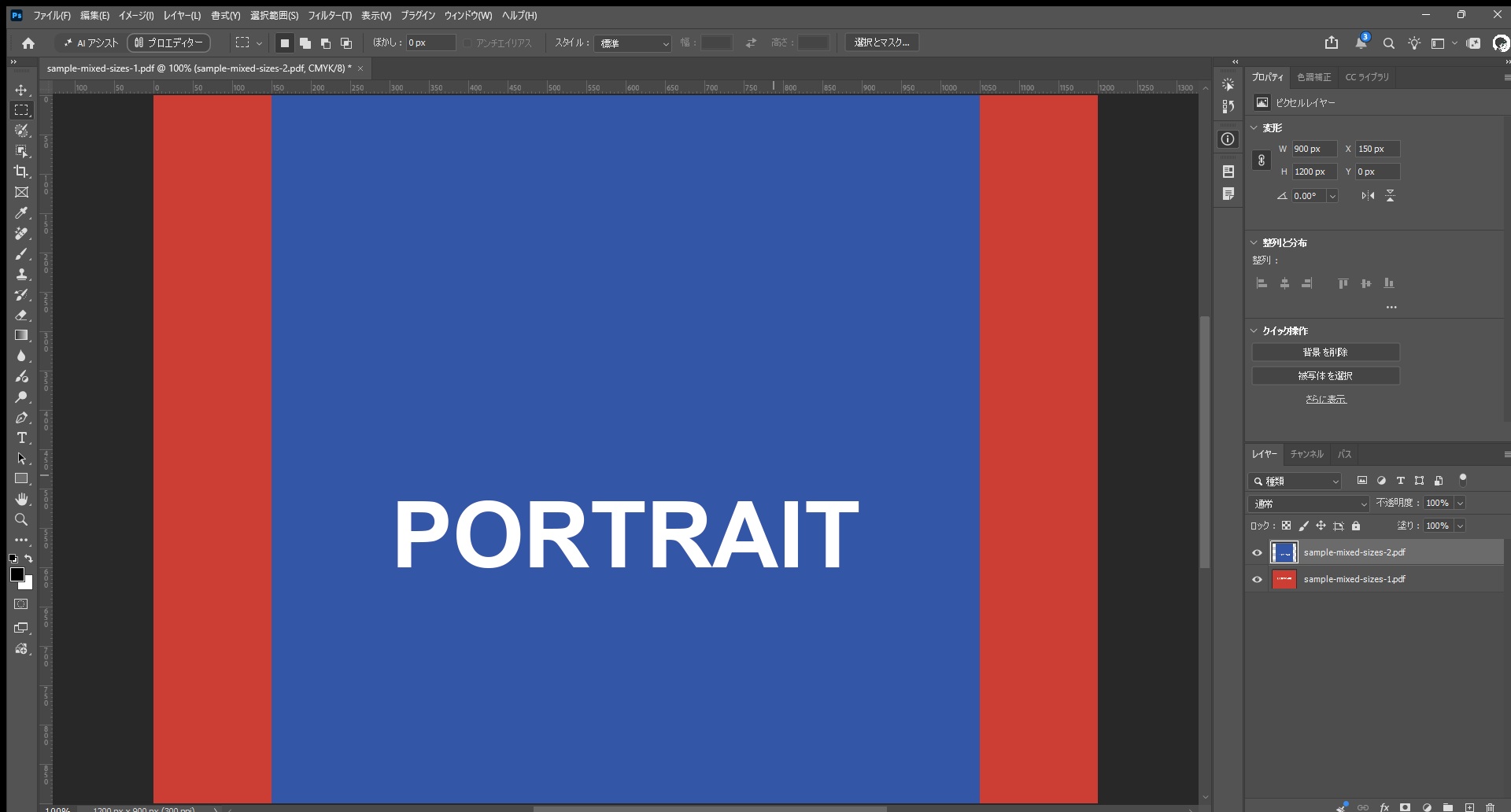Open the 不透明度 opacity dropdown arrow
Screen dimensions: 1511x812
(x=1460, y=504)
